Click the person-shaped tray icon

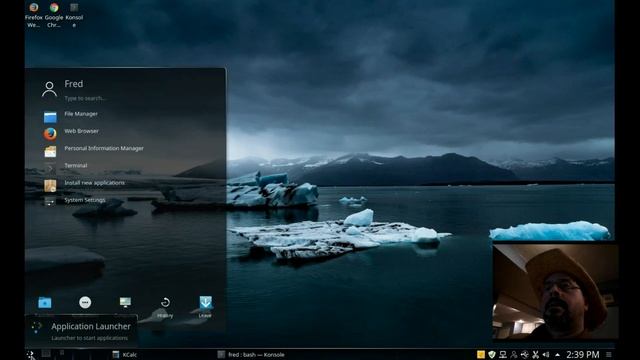[514, 355]
